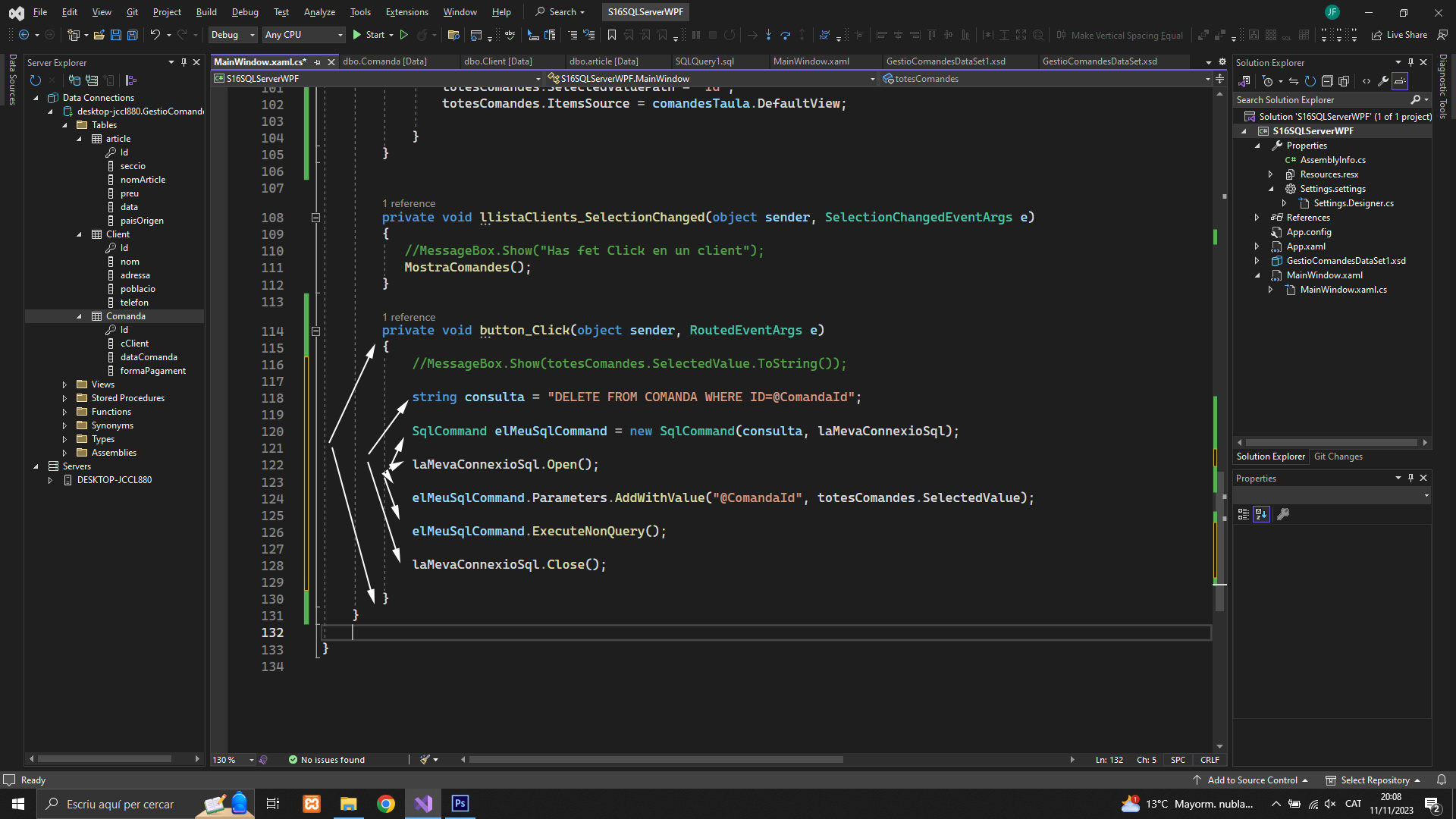
Task: Expand the Stored Procedures folder
Action: pyautogui.click(x=64, y=398)
